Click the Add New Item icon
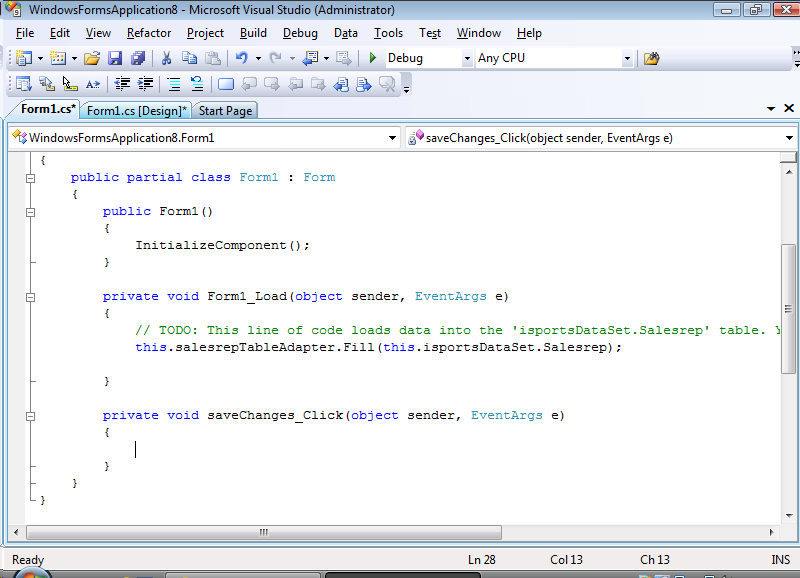Image resolution: width=800 pixels, height=578 pixels. [x=58, y=58]
